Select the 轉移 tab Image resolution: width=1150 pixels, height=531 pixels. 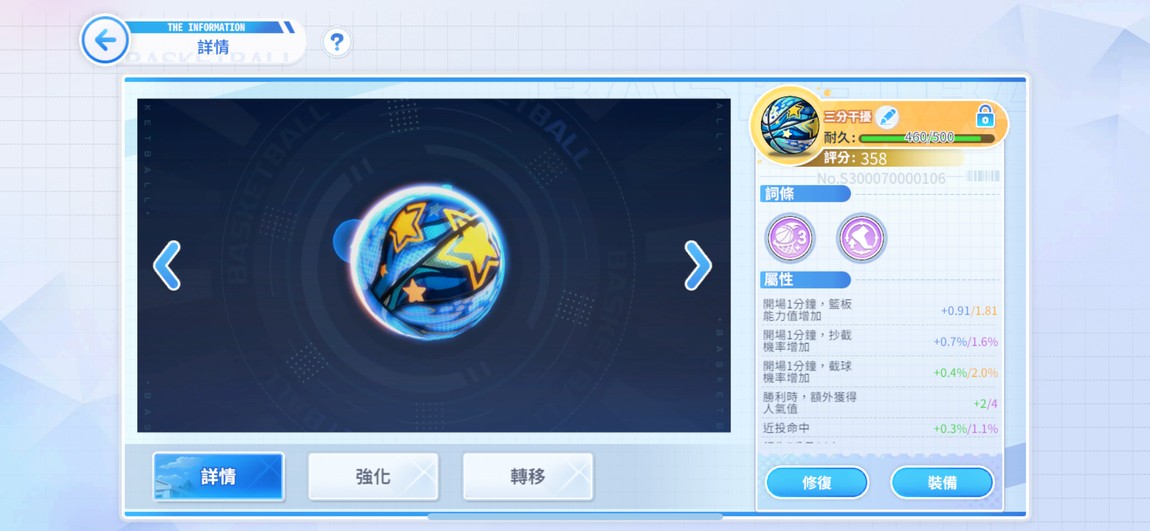click(x=528, y=477)
